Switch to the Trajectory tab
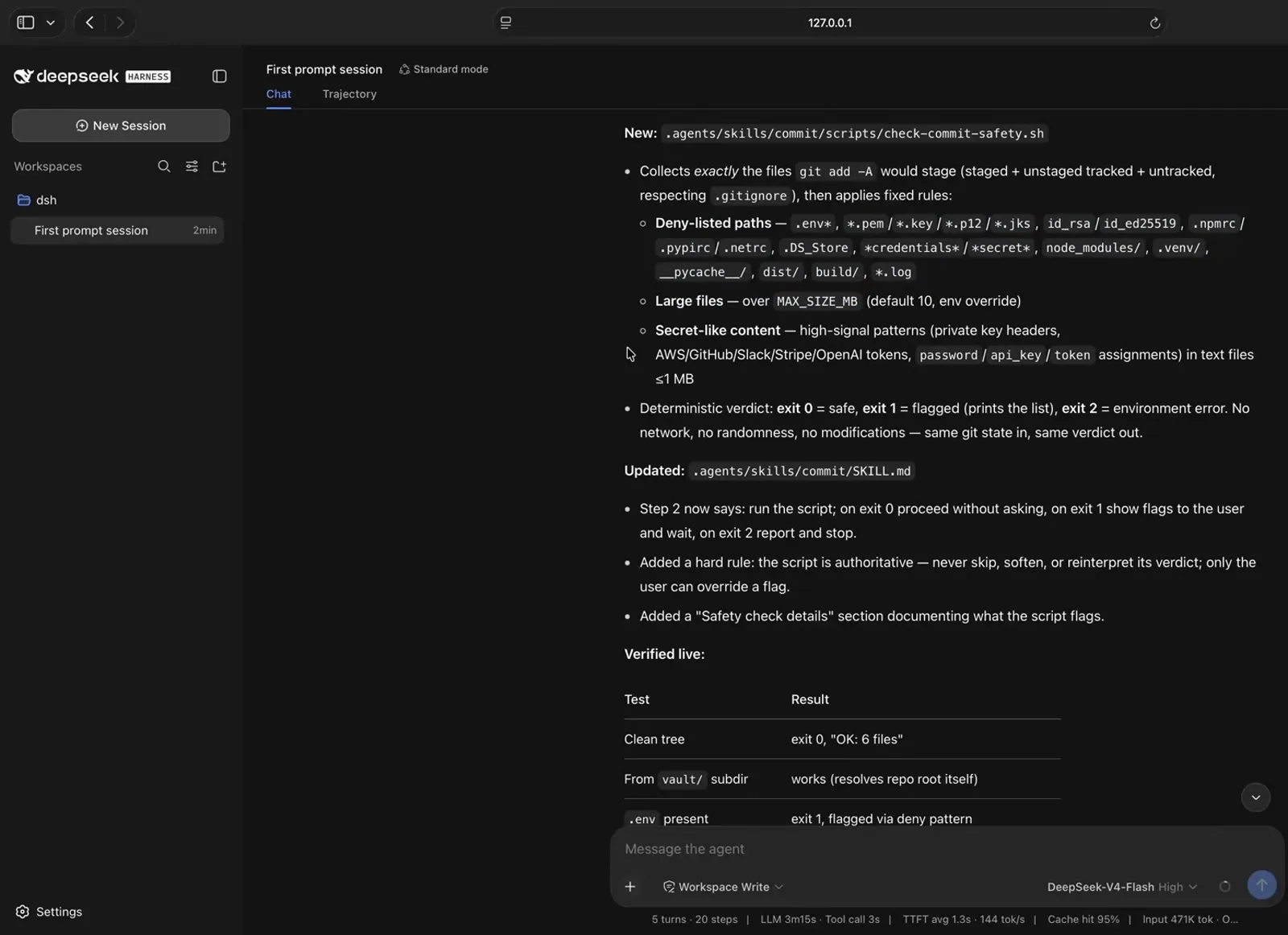The width and height of the screenshot is (1288, 935). [349, 94]
